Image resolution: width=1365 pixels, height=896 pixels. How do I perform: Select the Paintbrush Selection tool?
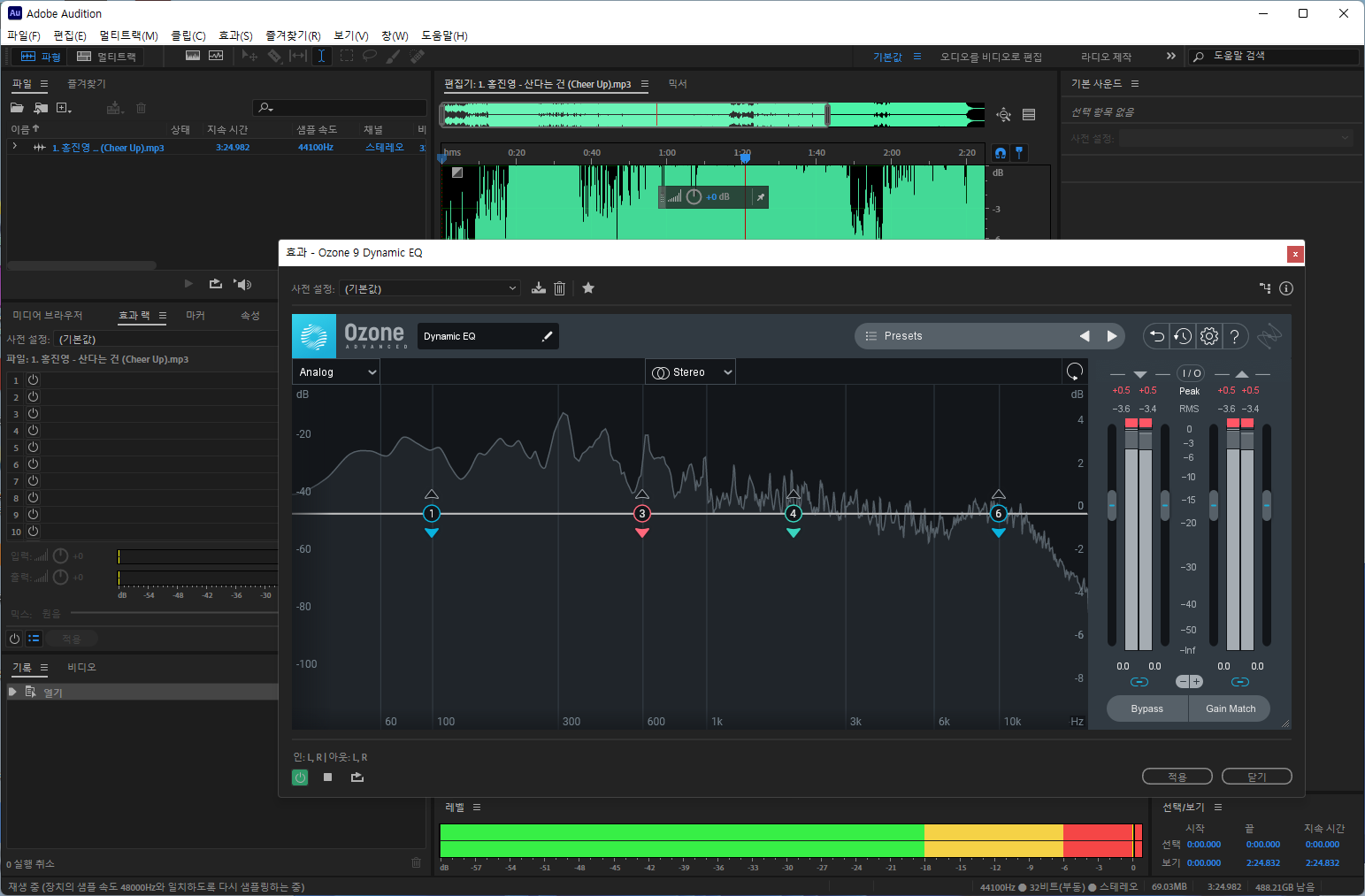(x=393, y=56)
